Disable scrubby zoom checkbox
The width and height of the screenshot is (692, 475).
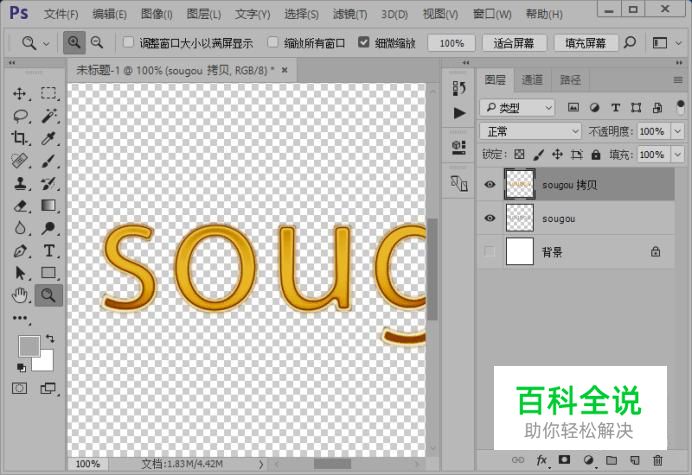pyautogui.click(x=363, y=42)
